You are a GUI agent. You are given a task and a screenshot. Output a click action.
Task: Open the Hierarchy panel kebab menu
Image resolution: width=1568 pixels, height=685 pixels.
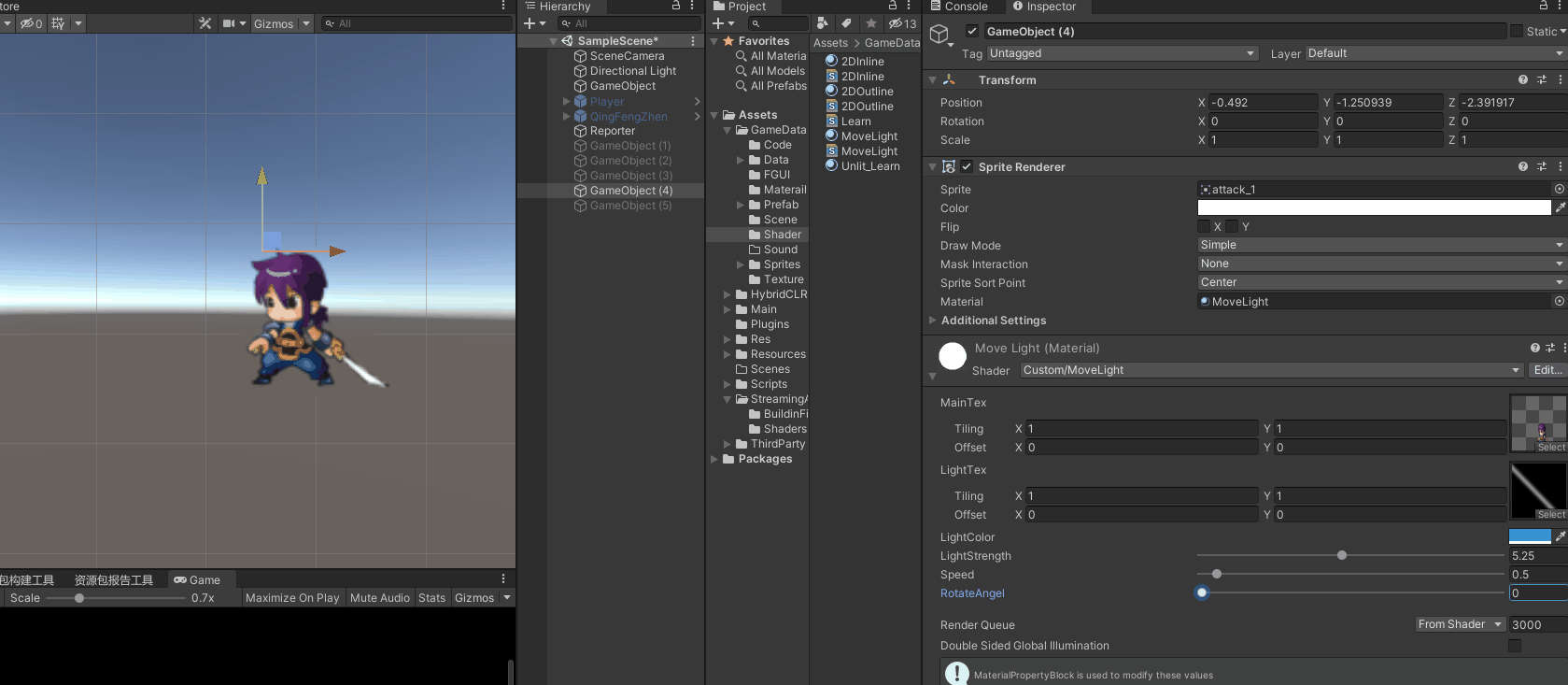(692, 6)
